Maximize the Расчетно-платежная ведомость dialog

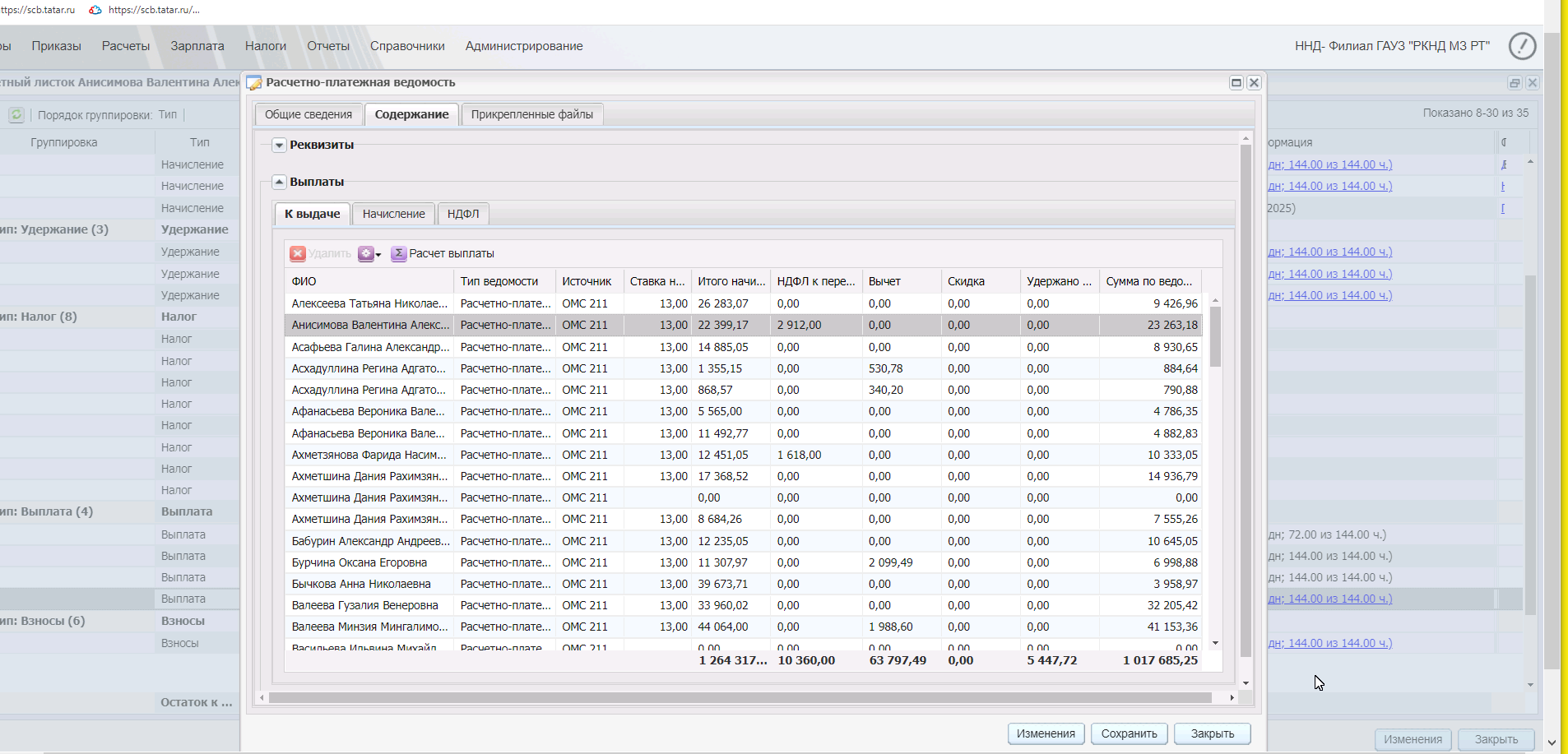tap(1236, 83)
